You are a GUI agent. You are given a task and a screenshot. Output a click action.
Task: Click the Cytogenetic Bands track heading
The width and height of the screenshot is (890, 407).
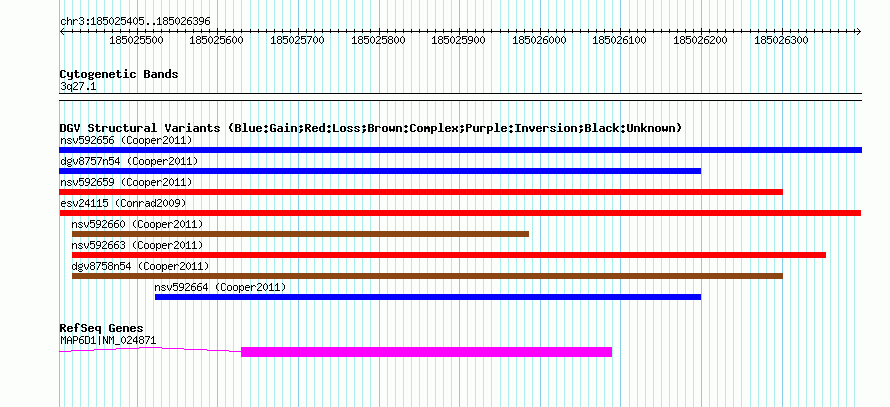[x=119, y=74]
